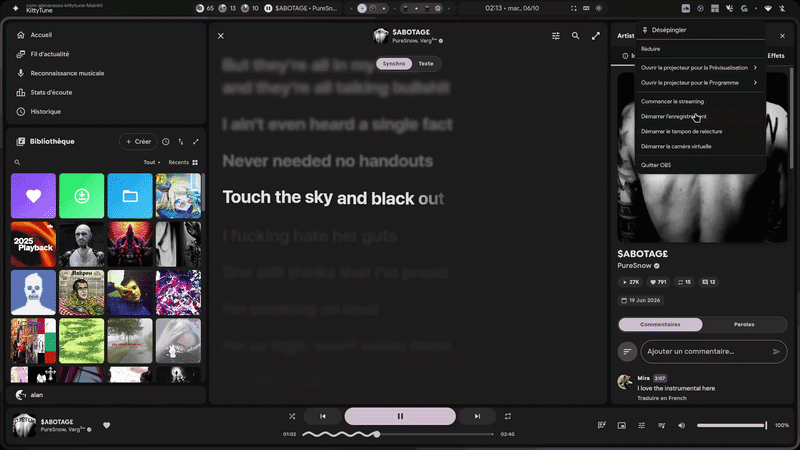Open the 2025 Playback playlist
The image size is (800, 450).
[x=33, y=244]
